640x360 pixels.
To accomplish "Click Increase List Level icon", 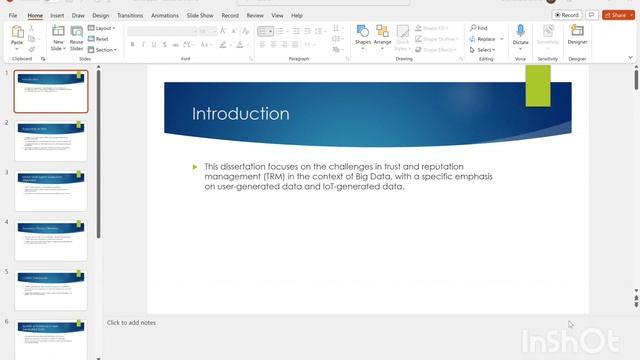I will [307, 31].
